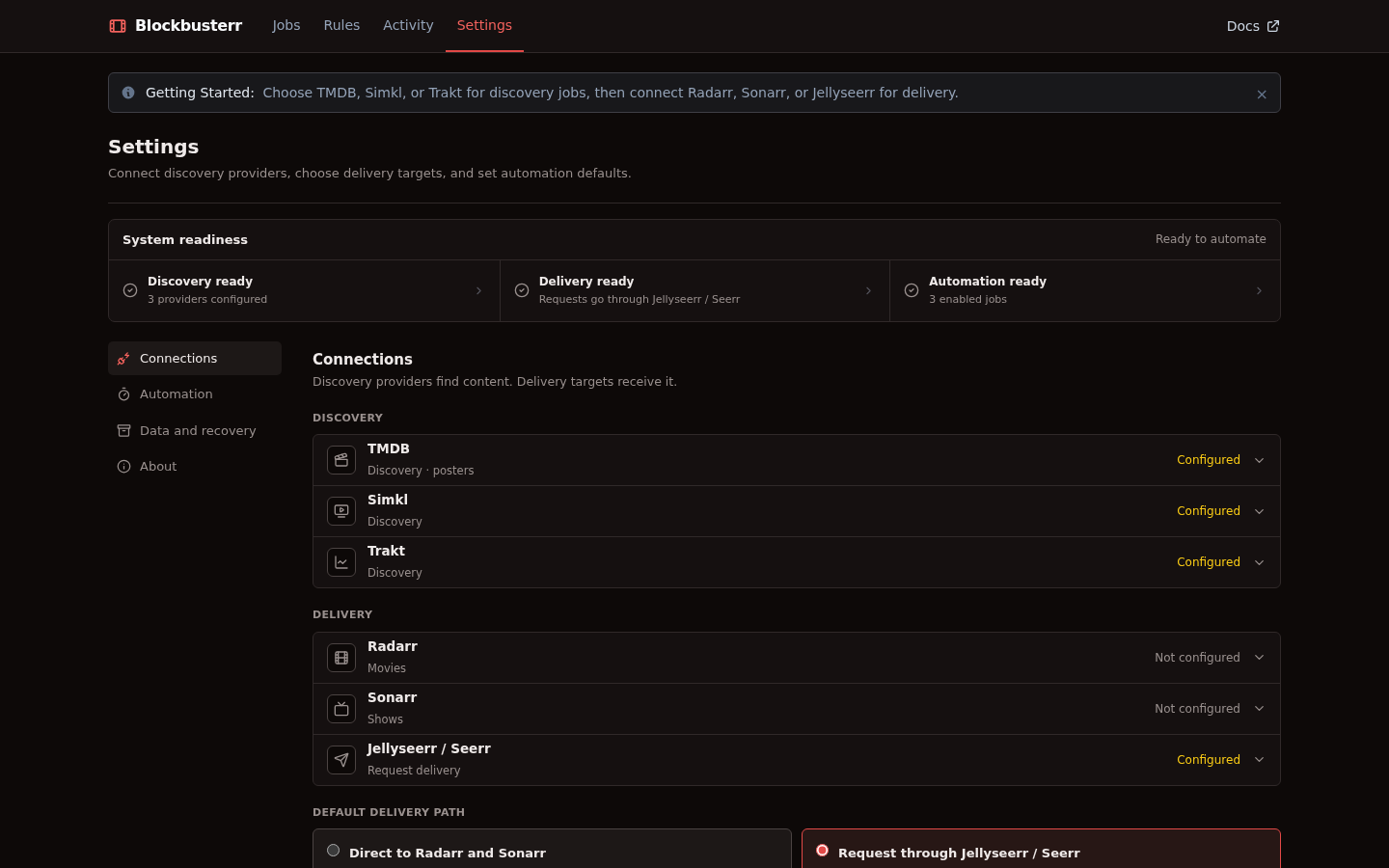The image size is (1389, 868).
Task: Click the Delivery ready checkmark icon
Action: 522,290
